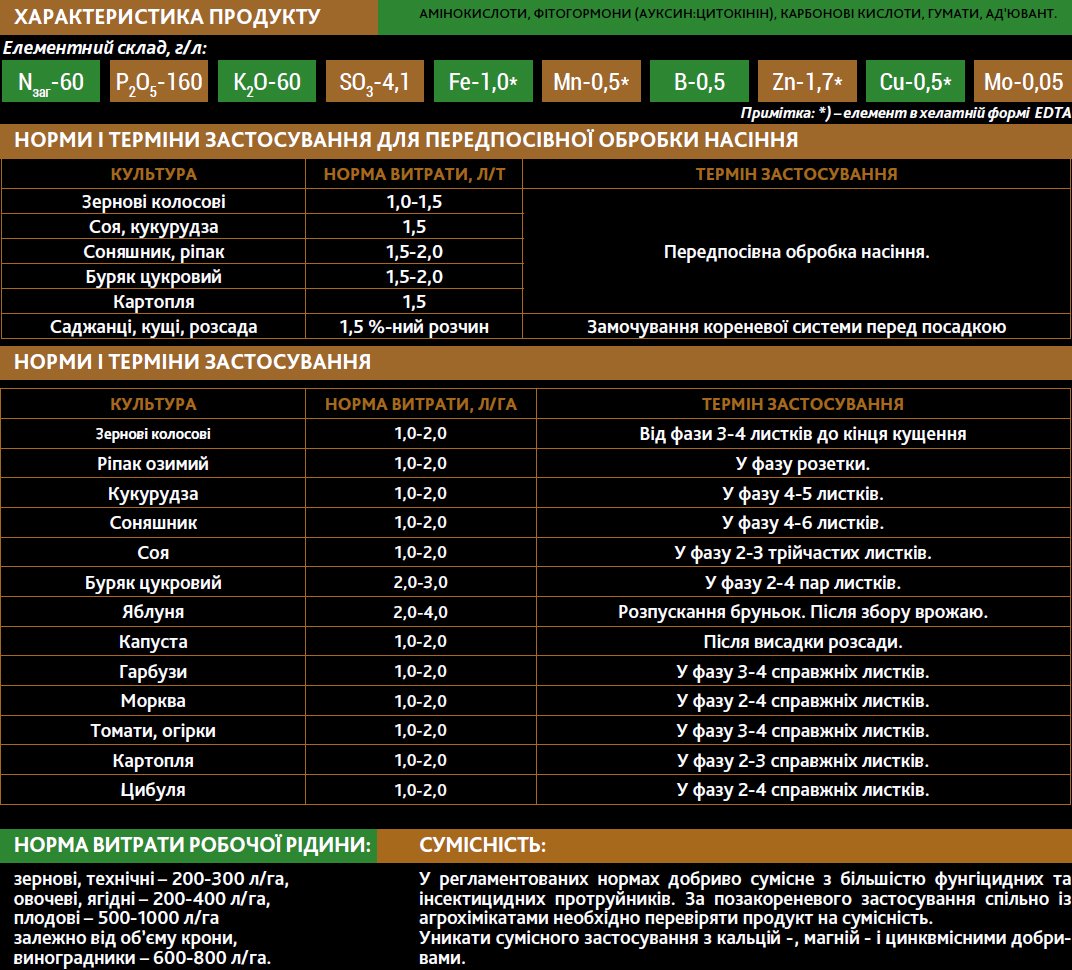Click rate '1,0-1,5' for Зернові колосові

click(414, 202)
